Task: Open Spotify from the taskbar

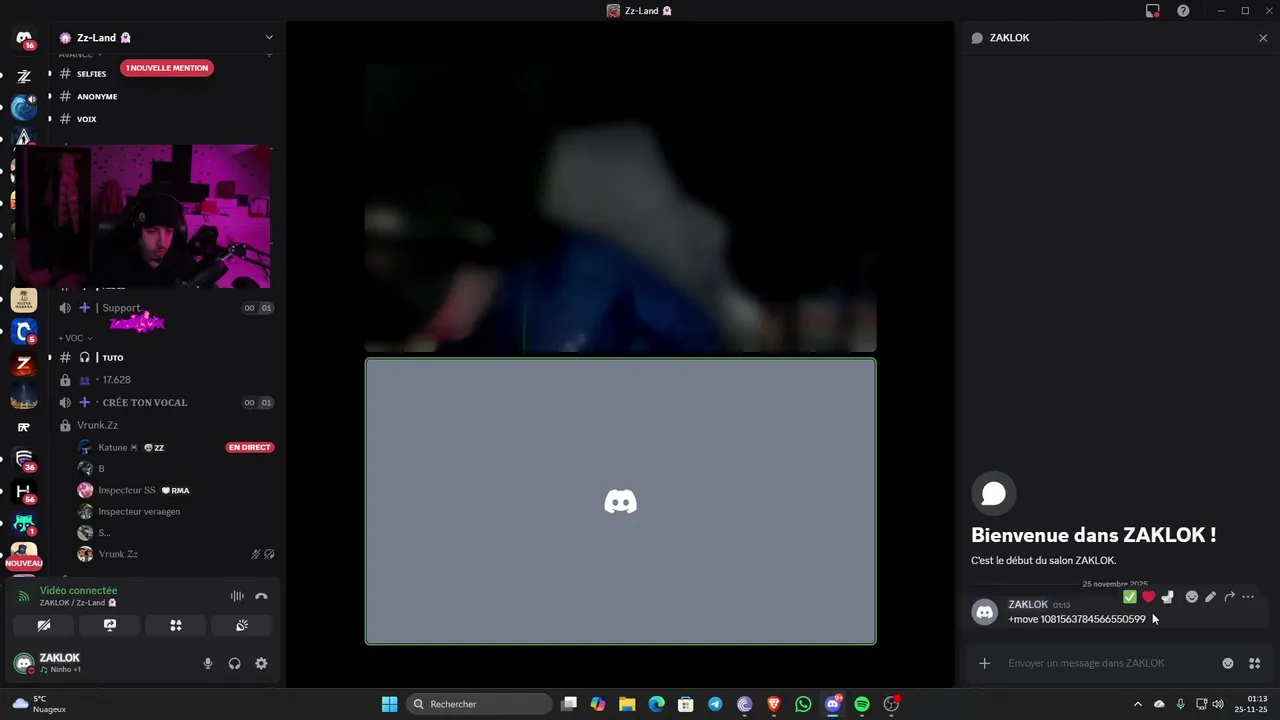Action: (x=862, y=704)
